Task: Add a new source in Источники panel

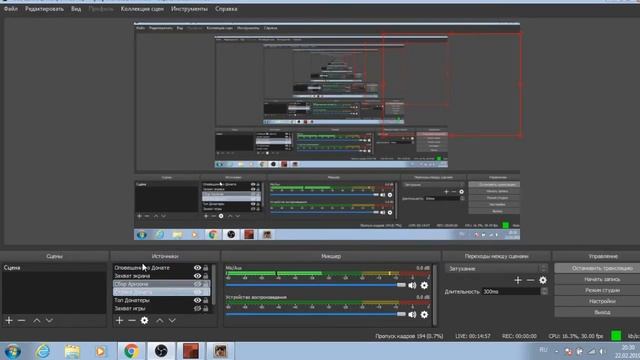Action: pos(119,320)
